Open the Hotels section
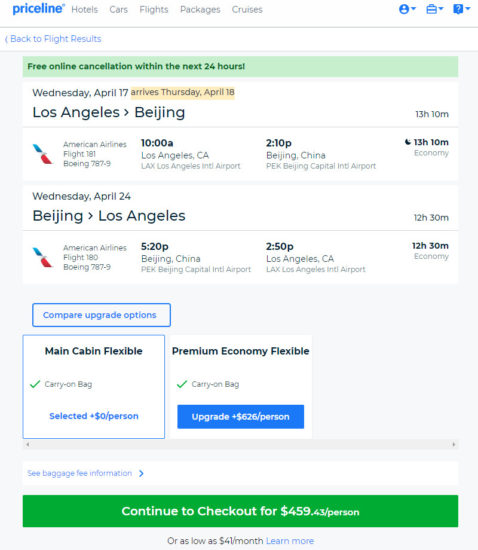The height and width of the screenshot is (550, 478). pos(85,9)
